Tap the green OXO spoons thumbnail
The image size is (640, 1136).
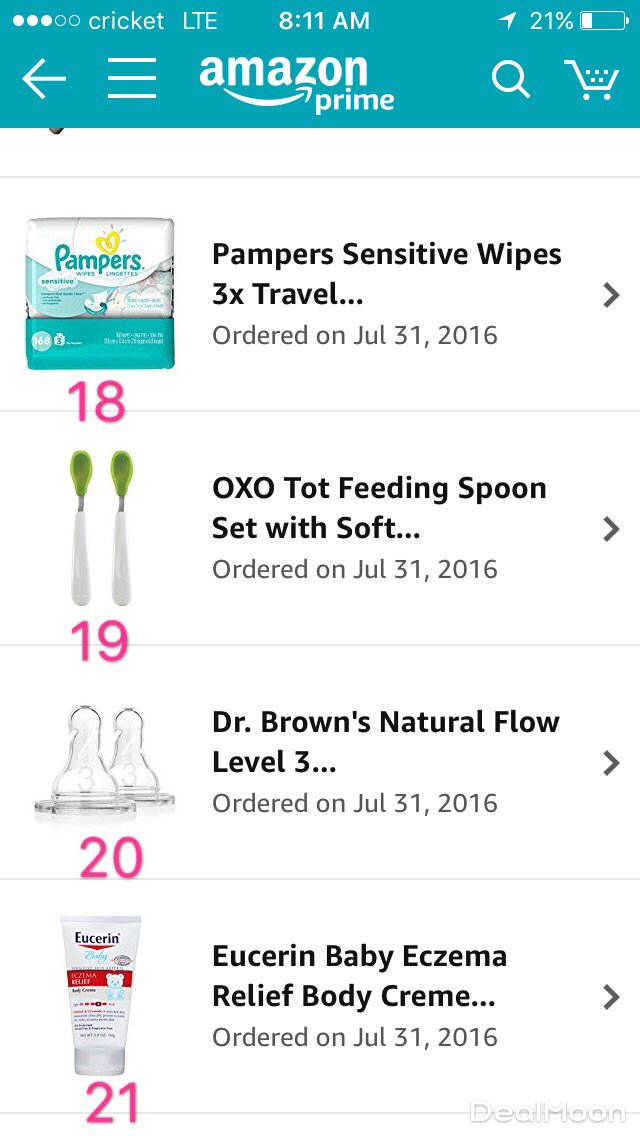click(101, 527)
